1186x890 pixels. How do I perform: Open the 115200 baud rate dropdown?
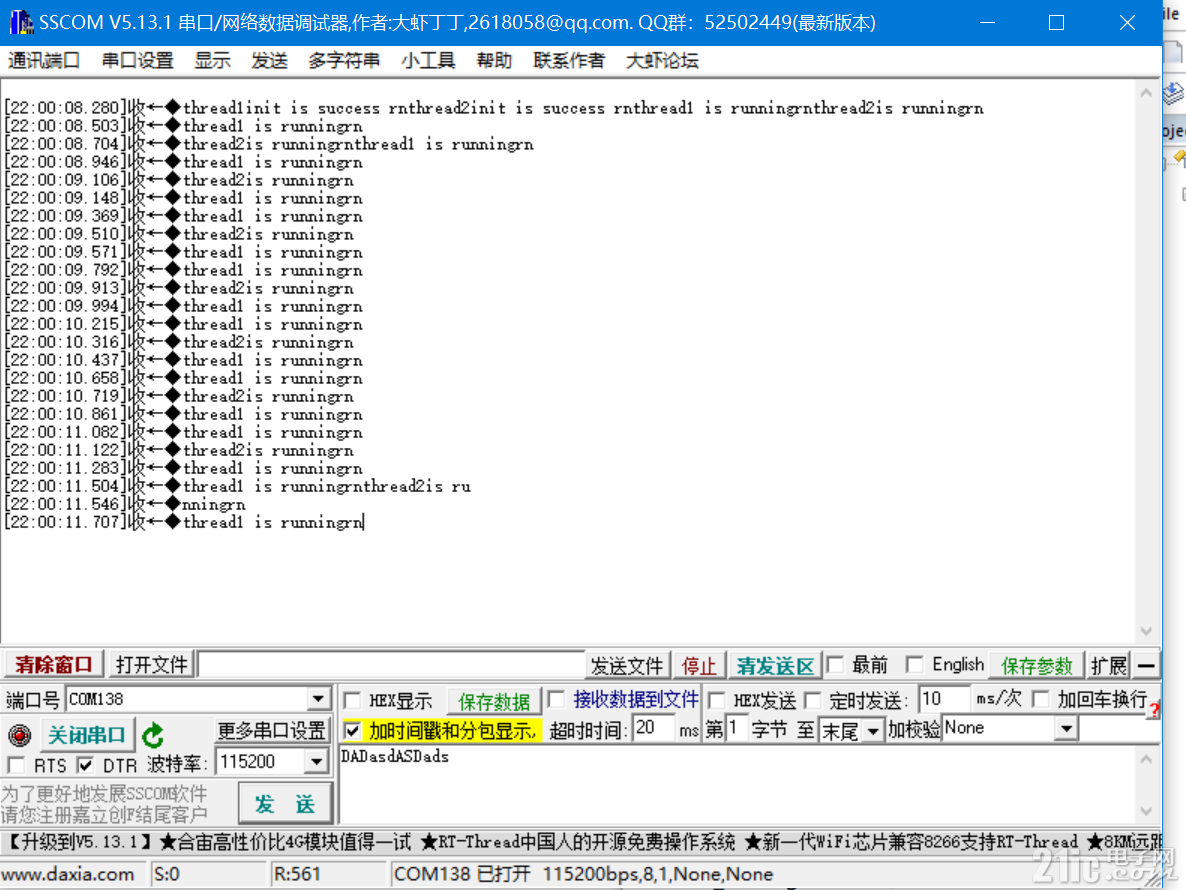317,761
